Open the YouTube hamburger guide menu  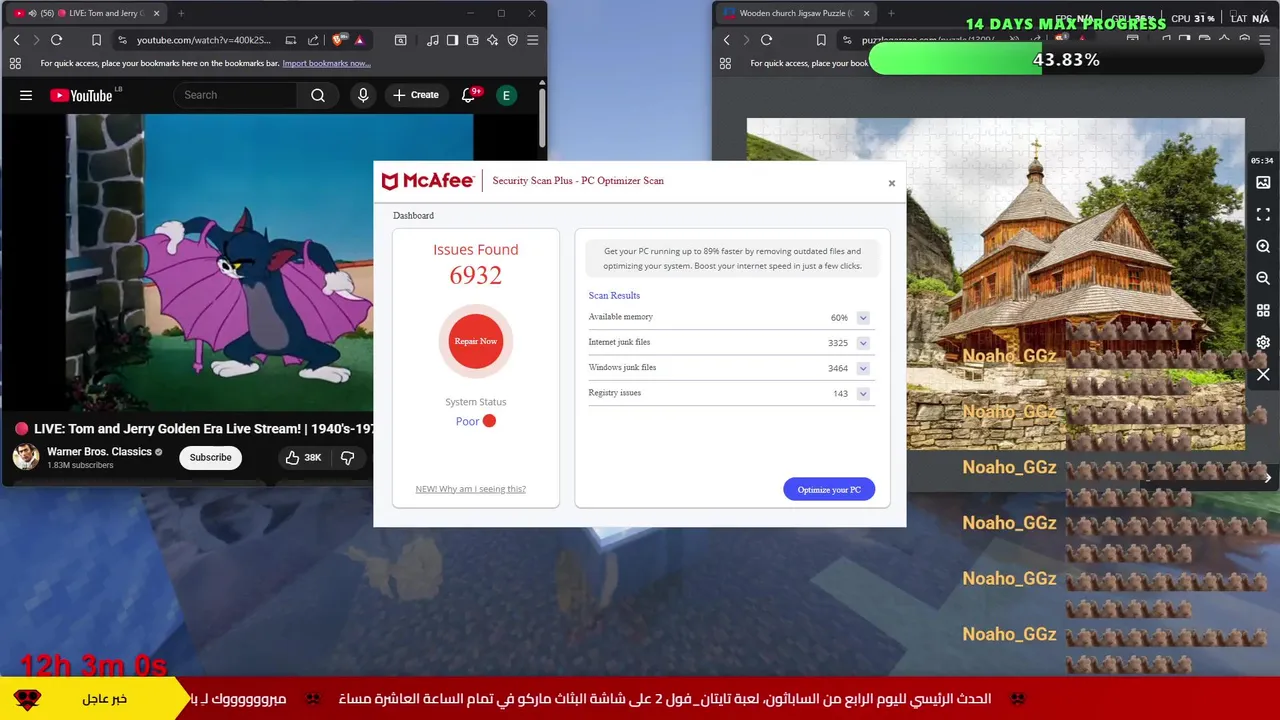click(x=26, y=95)
